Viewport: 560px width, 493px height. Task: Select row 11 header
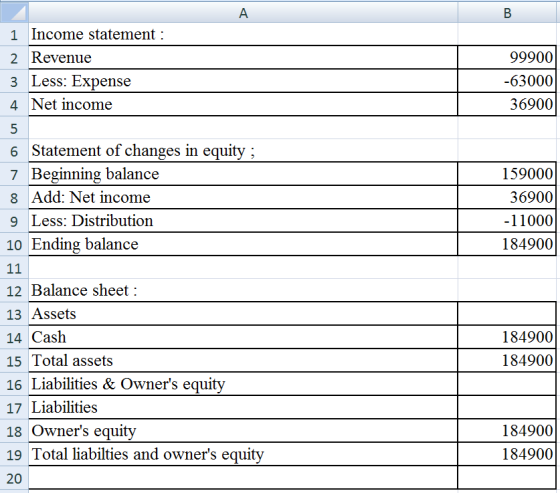(14, 268)
